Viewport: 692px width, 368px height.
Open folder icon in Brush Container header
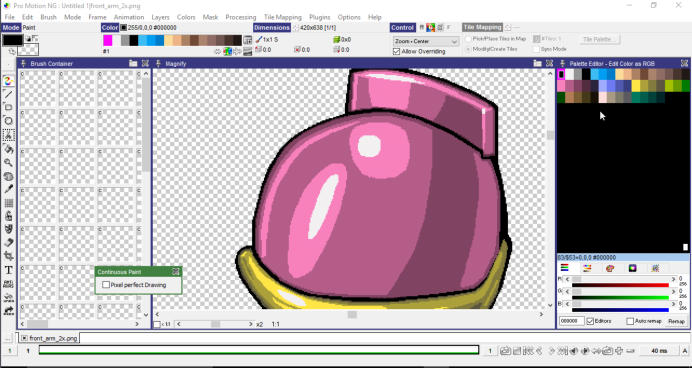pos(133,63)
